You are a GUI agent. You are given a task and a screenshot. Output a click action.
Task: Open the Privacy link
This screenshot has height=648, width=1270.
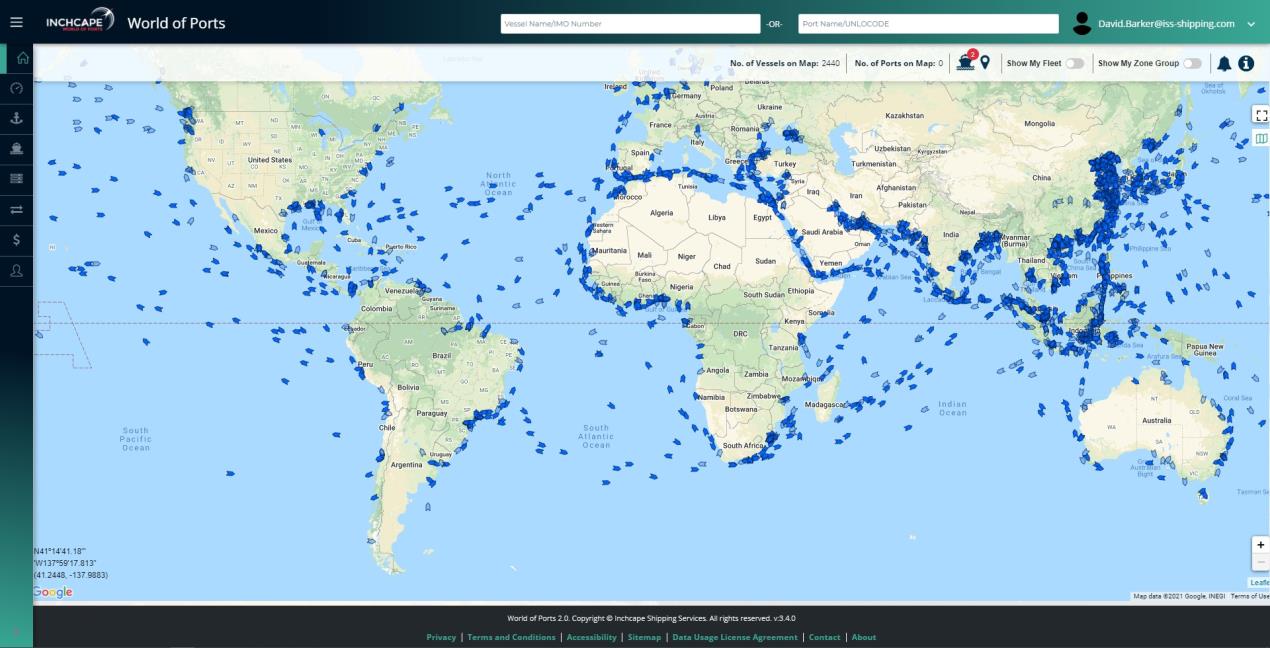tap(441, 637)
